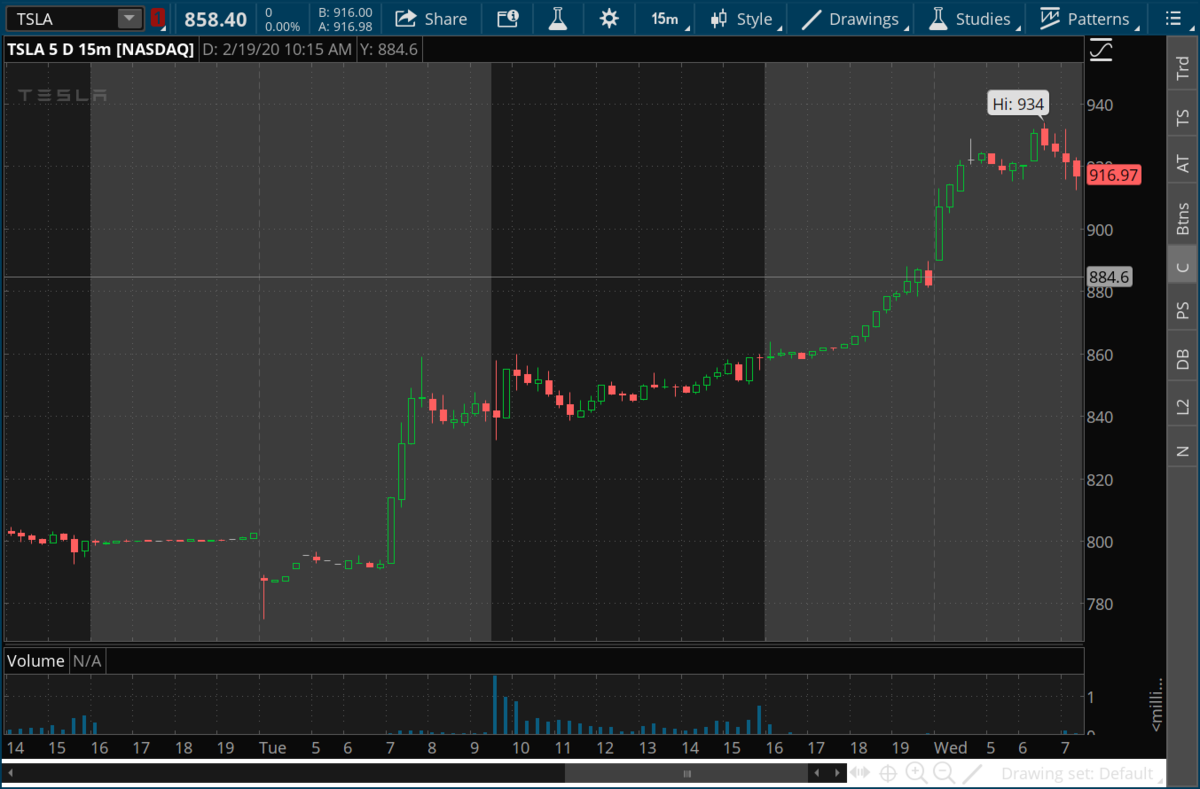Zoom in with the plus magnifier
The width and height of the screenshot is (1200, 789).
tap(916, 773)
